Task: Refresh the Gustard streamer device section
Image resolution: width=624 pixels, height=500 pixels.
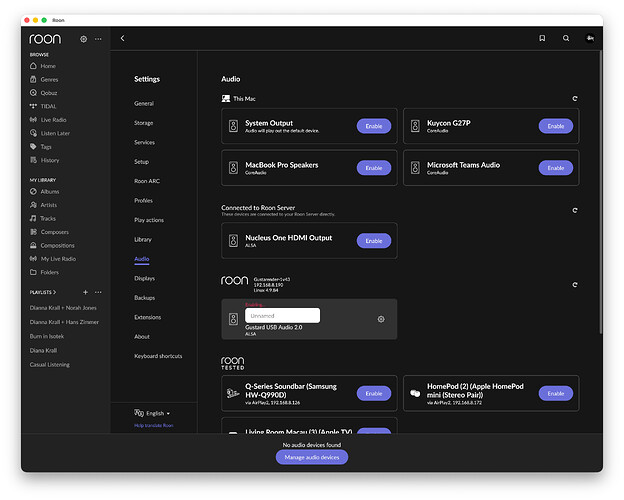Action: [575, 285]
